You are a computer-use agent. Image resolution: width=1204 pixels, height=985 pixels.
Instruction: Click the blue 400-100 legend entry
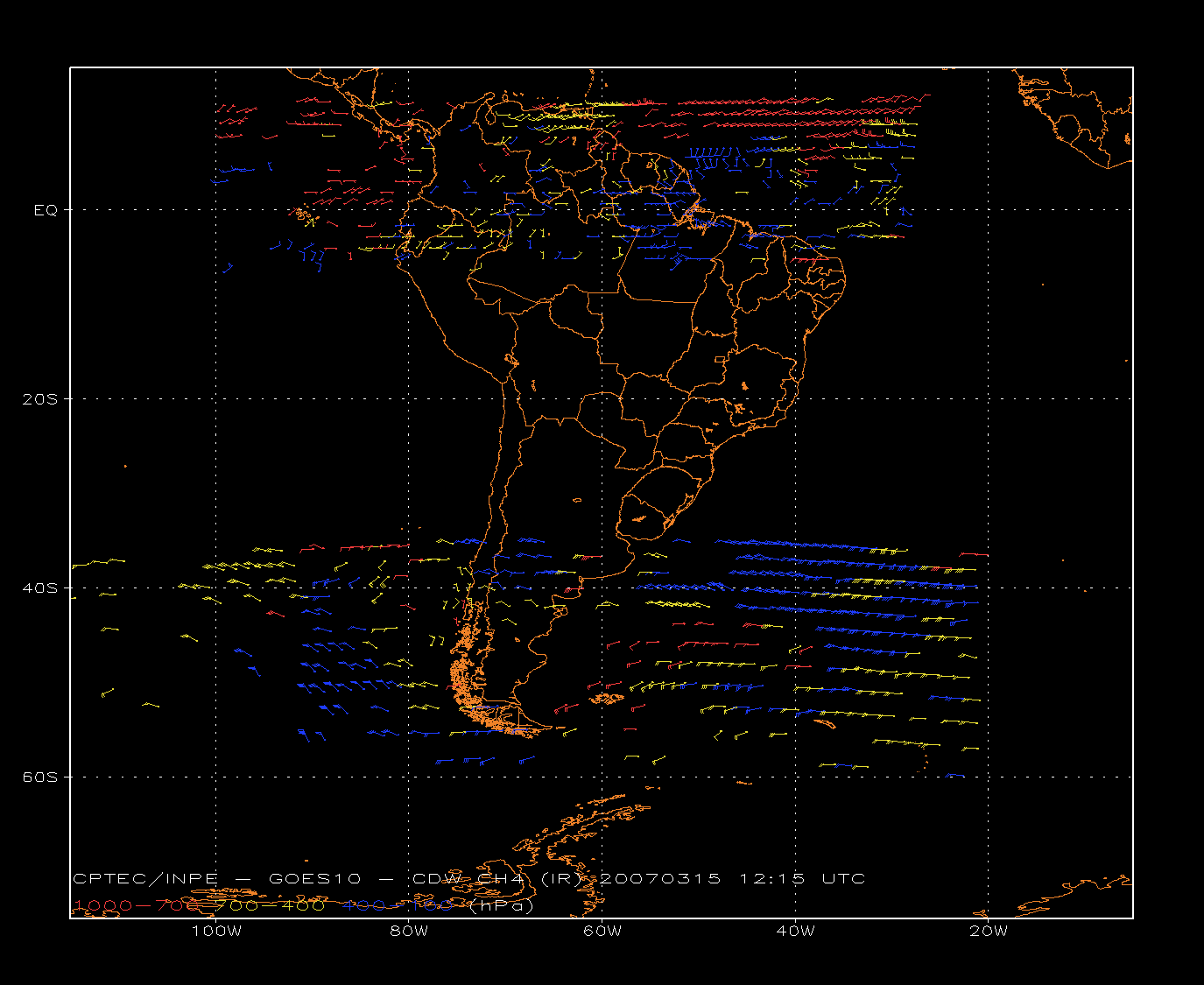pos(398,905)
